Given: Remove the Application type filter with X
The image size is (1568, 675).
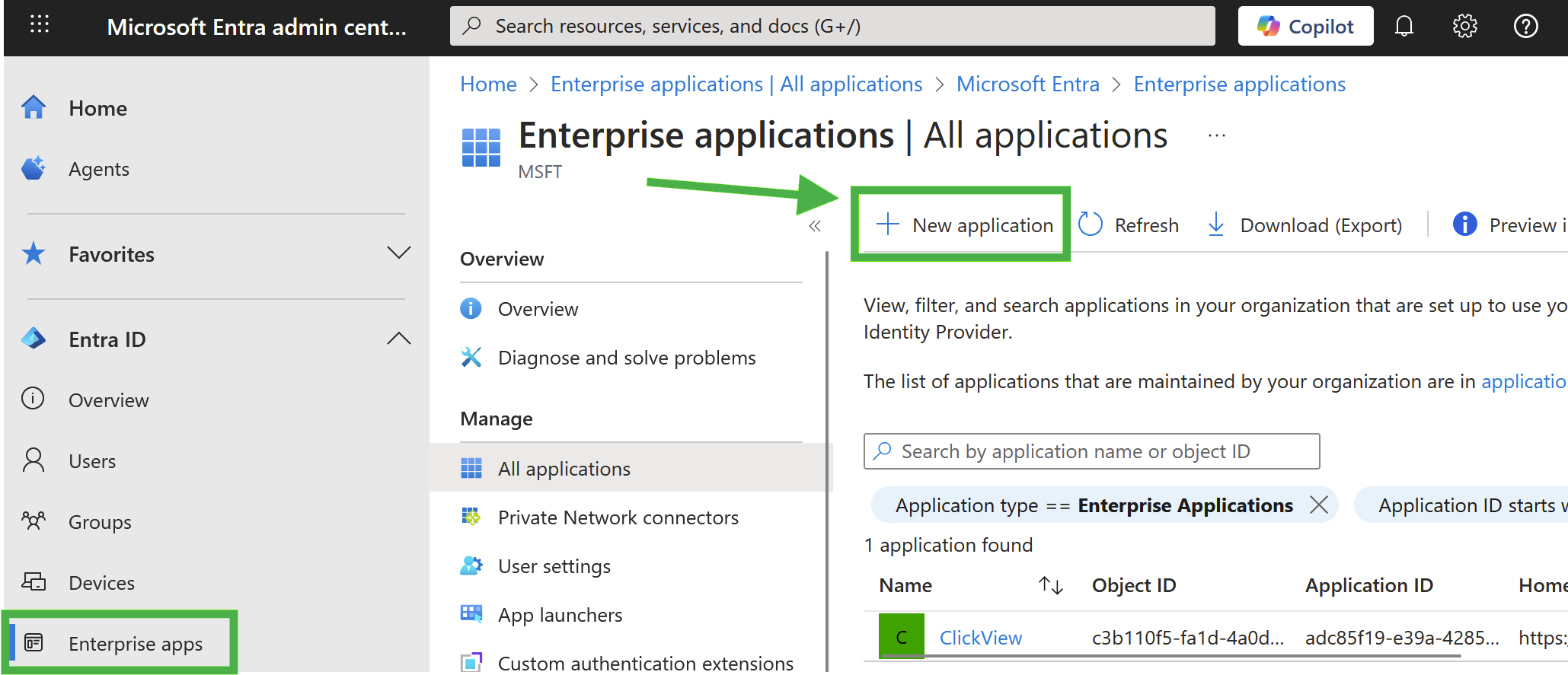Looking at the screenshot, I should click(x=1318, y=505).
